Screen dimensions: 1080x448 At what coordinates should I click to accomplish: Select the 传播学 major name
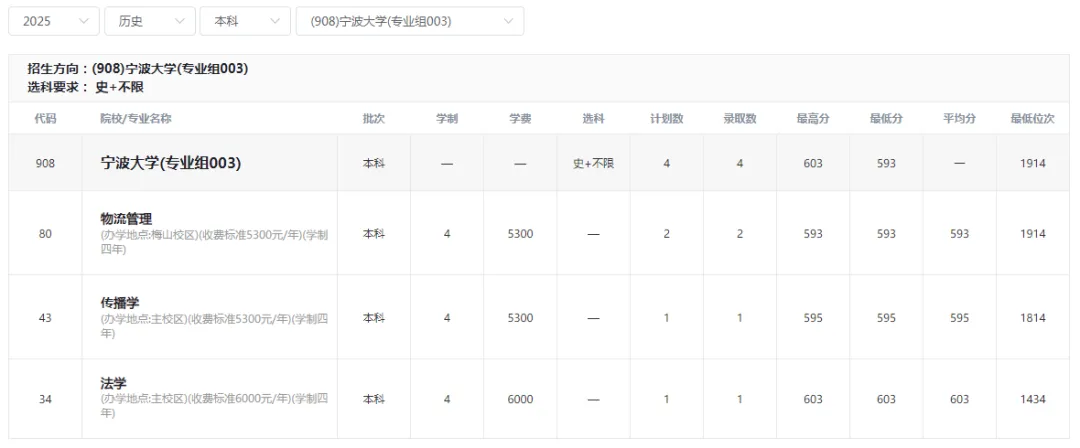tap(120, 303)
